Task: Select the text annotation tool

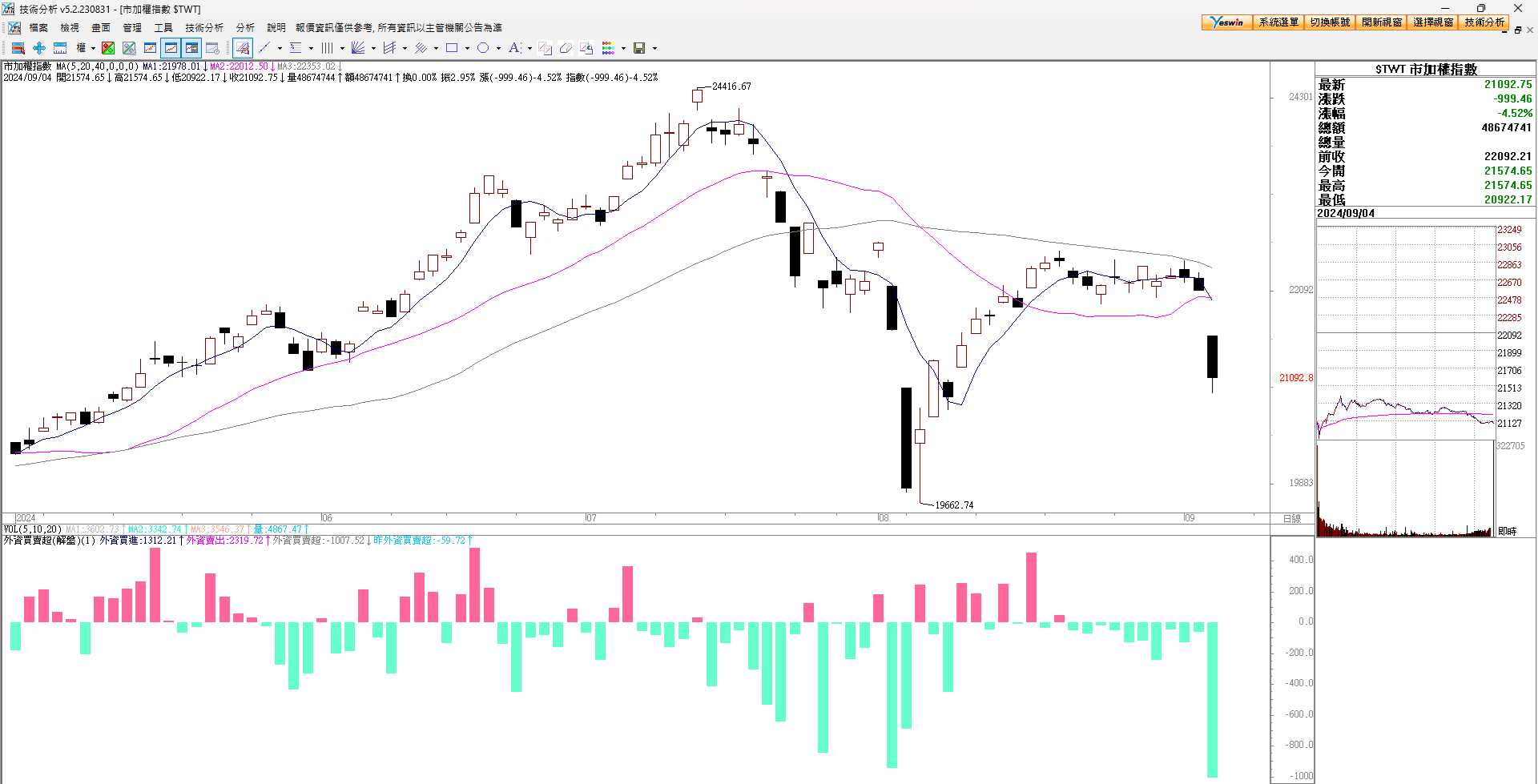Action: pos(514,48)
